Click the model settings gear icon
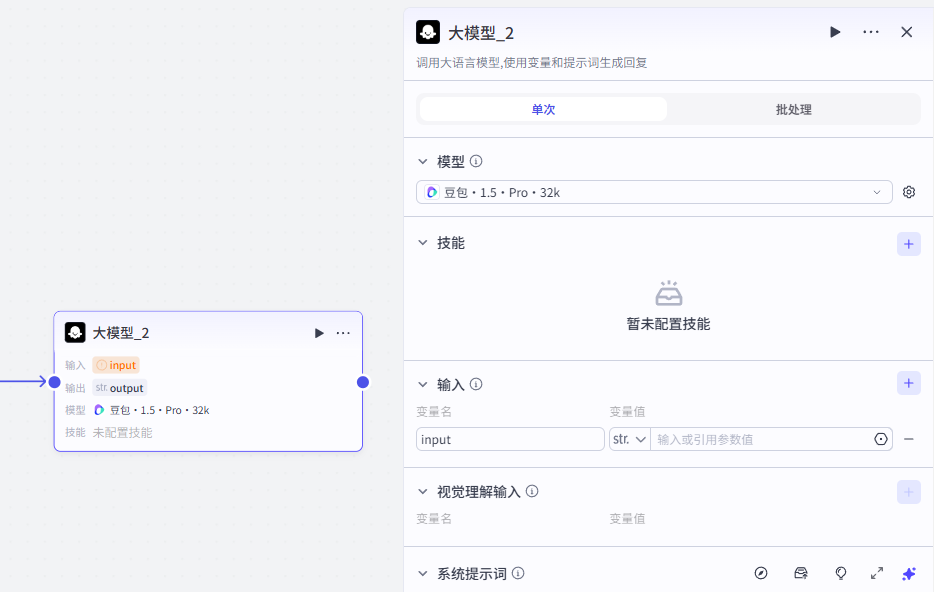 909,192
